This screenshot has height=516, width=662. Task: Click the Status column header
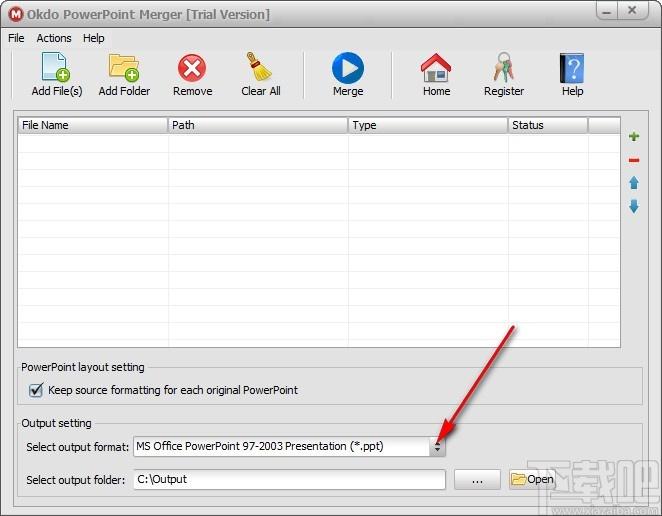tap(548, 125)
